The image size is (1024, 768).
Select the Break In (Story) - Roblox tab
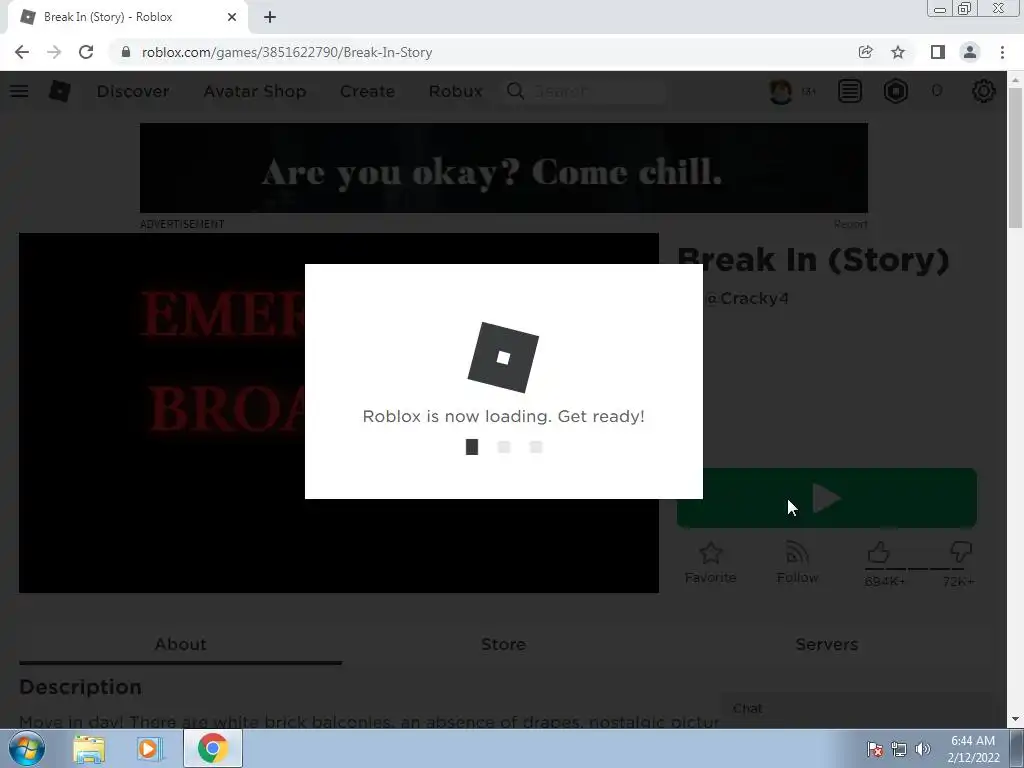(x=127, y=18)
